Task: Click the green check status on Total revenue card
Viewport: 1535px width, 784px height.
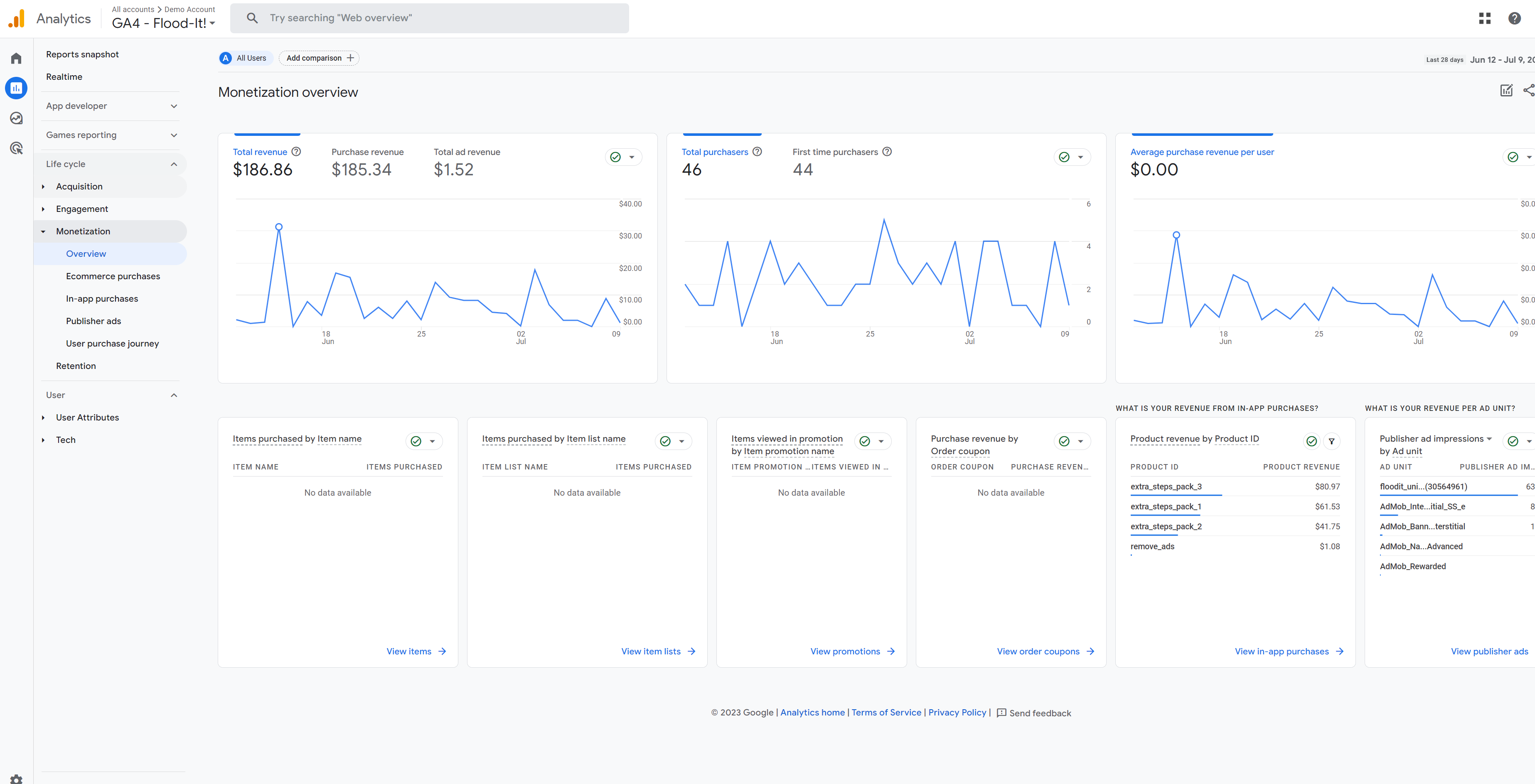Action: coord(615,157)
